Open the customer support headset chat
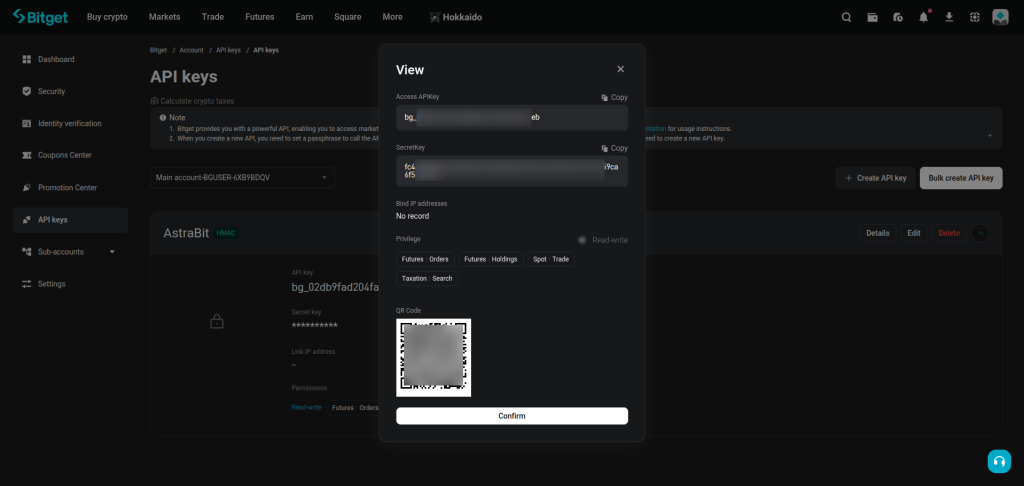Viewport: 1024px width, 486px height. (x=999, y=461)
